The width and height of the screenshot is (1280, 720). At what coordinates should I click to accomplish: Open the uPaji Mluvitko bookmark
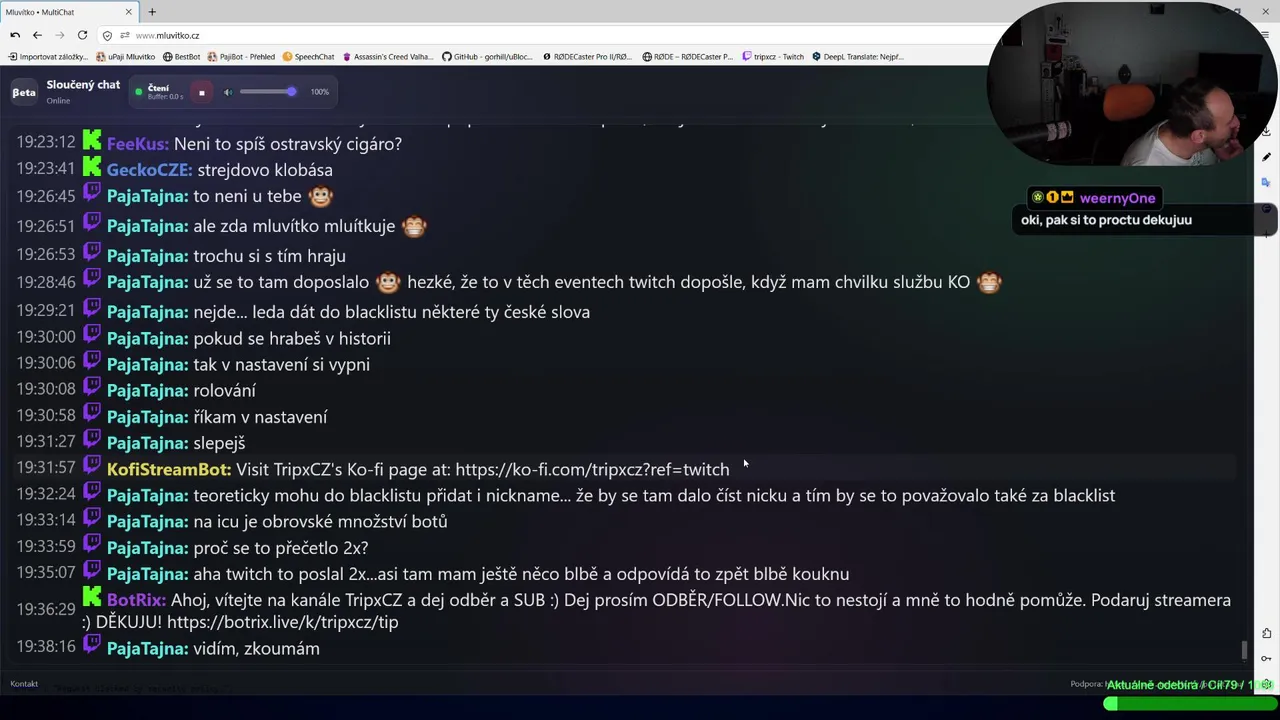(x=126, y=57)
